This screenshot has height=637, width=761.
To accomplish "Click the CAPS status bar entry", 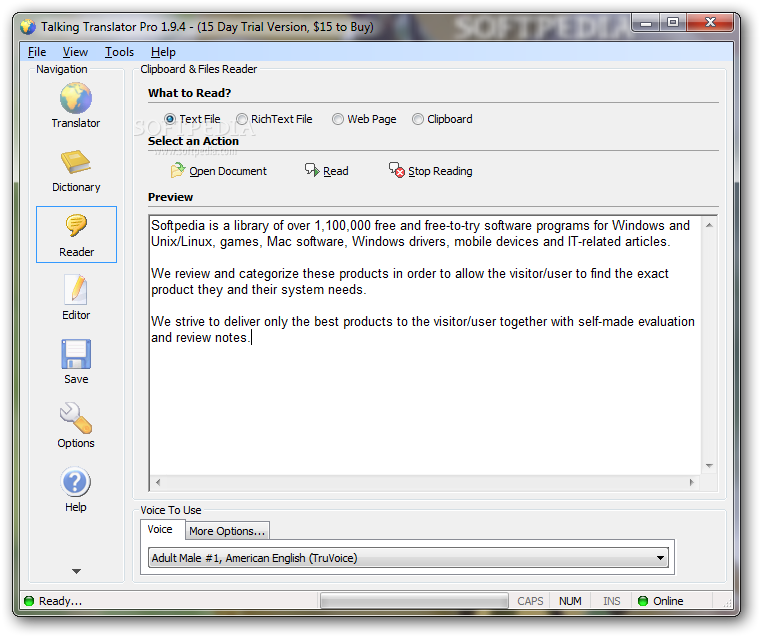I will [x=530, y=601].
